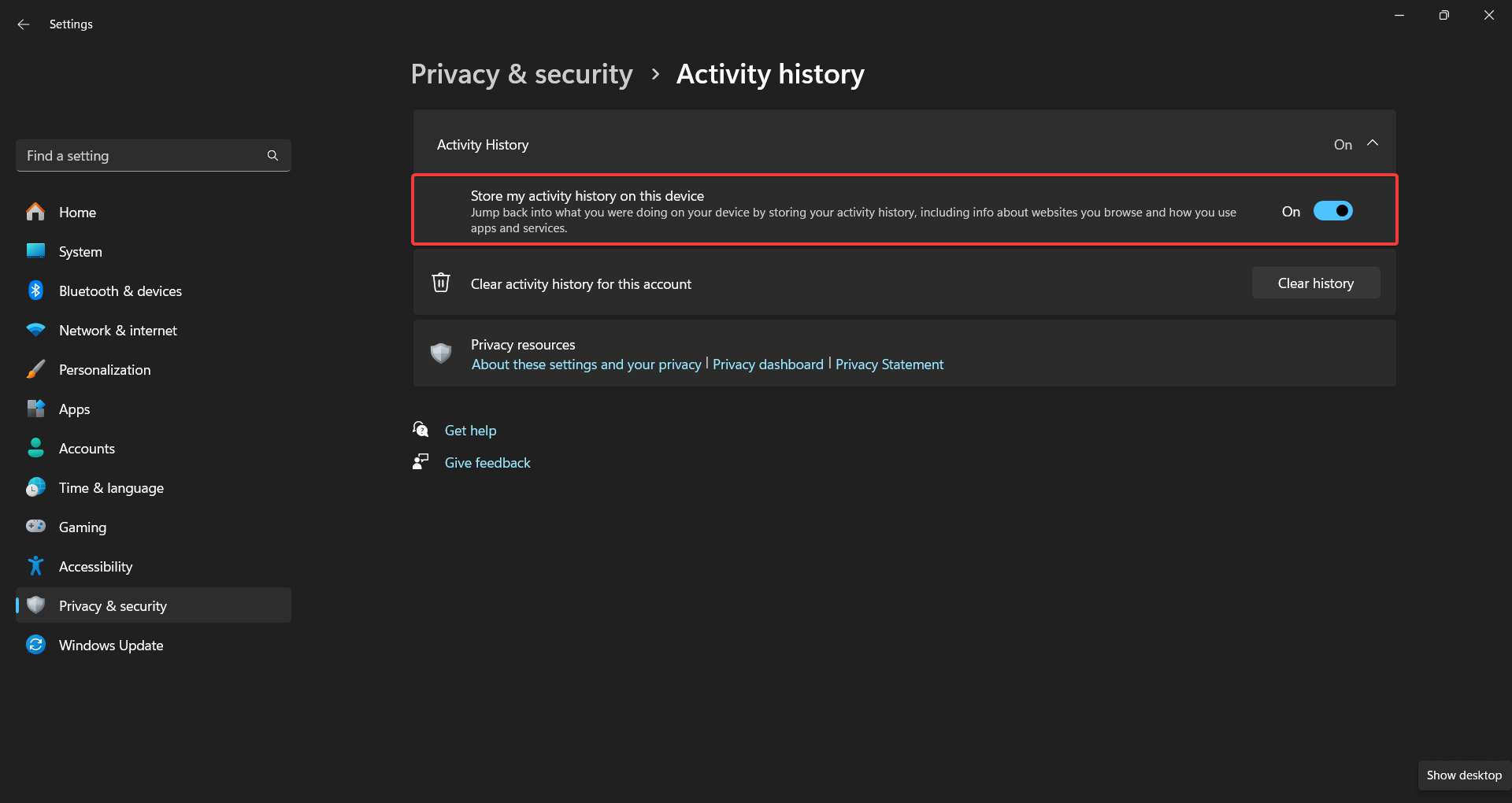Click the Gaming controller icon

(35, 526)
